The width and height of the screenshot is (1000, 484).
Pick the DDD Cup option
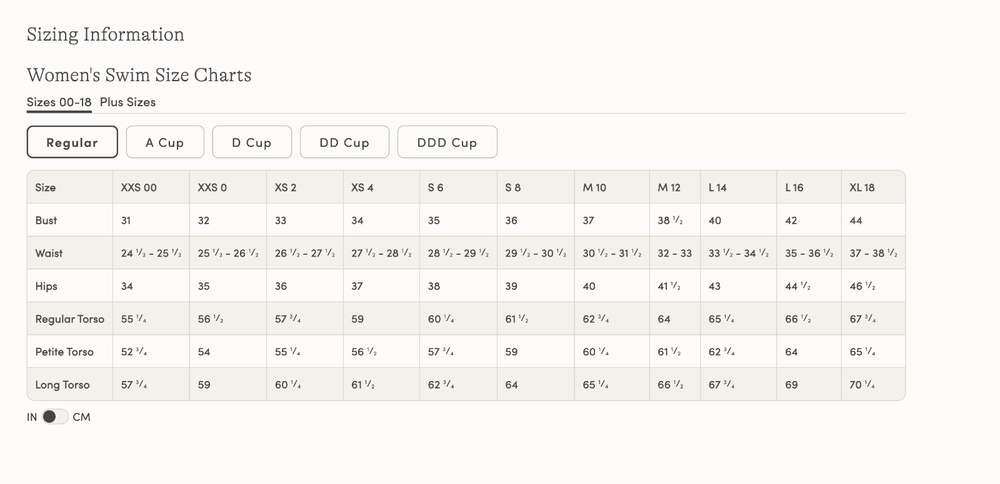click(x=447, y=142)
